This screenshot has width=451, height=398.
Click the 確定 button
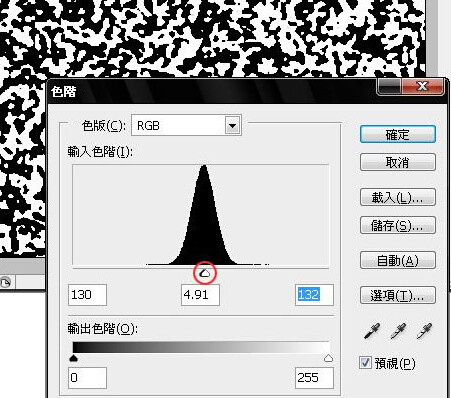pyautogui.click(x=398, y=134)
